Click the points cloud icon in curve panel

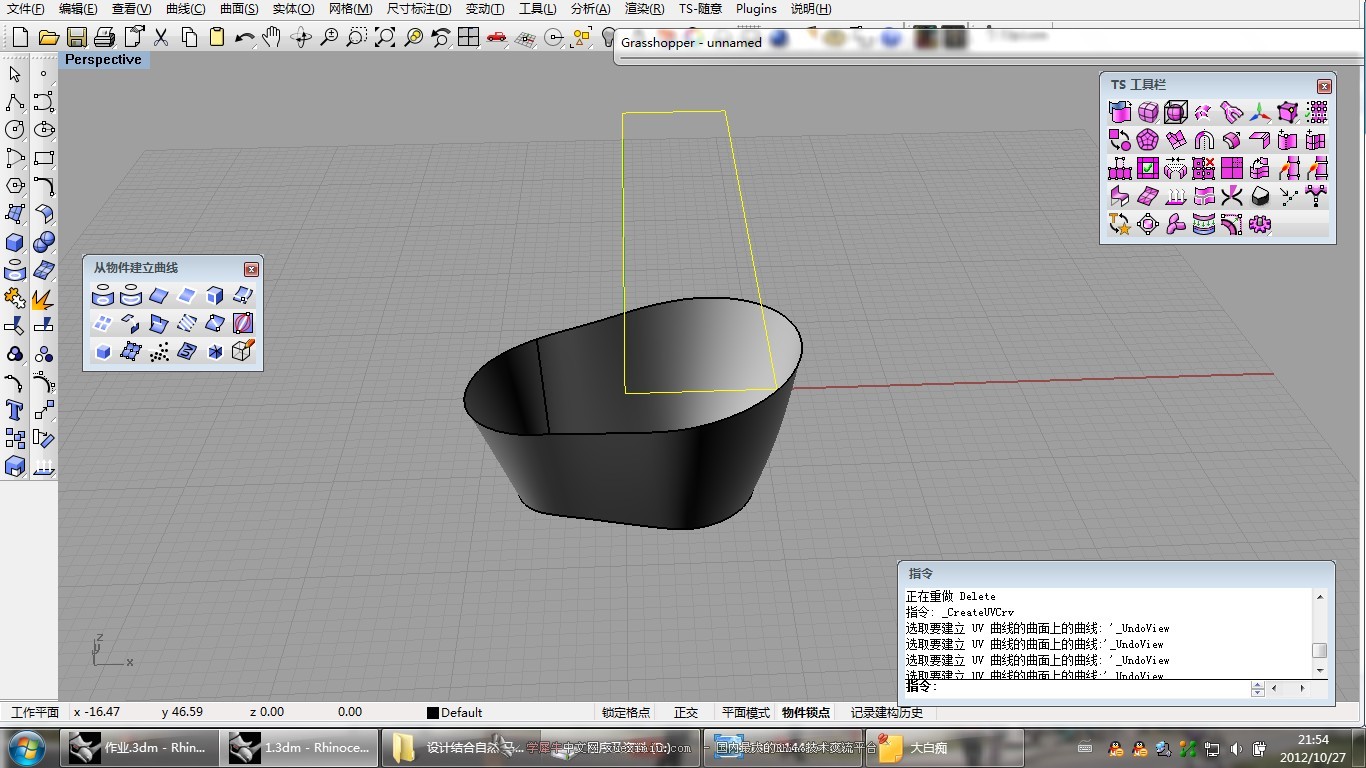159,351
